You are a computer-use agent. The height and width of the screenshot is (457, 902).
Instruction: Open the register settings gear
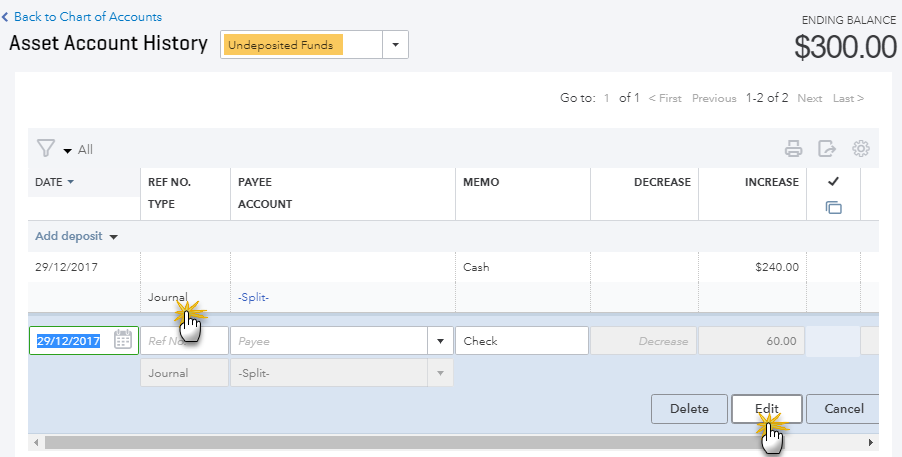tap(860, 149)
